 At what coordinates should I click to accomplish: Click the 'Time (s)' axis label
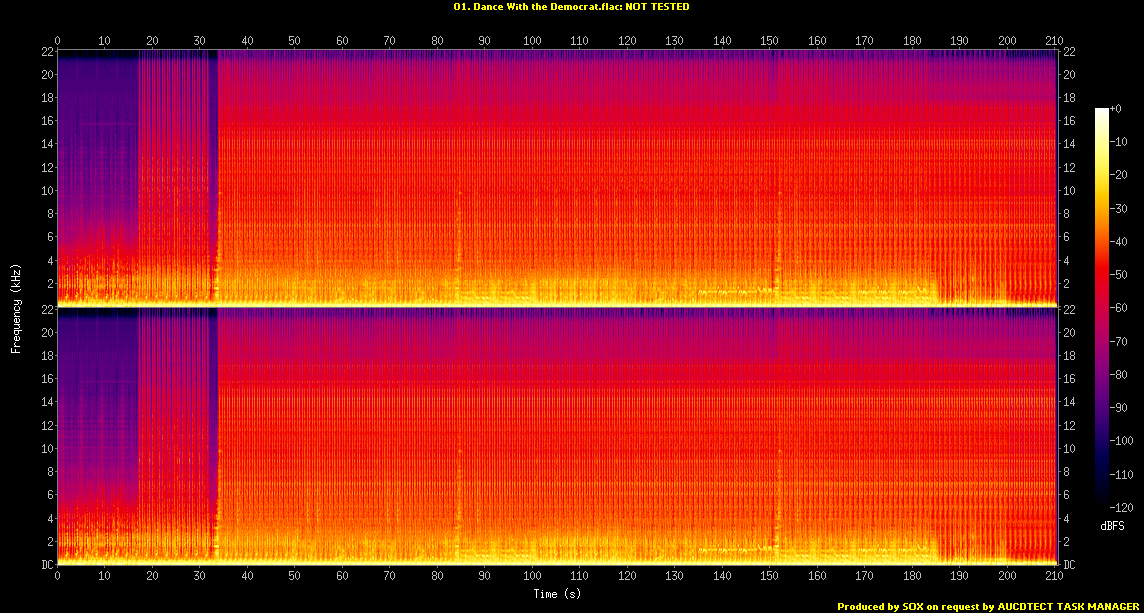(557, 594)
